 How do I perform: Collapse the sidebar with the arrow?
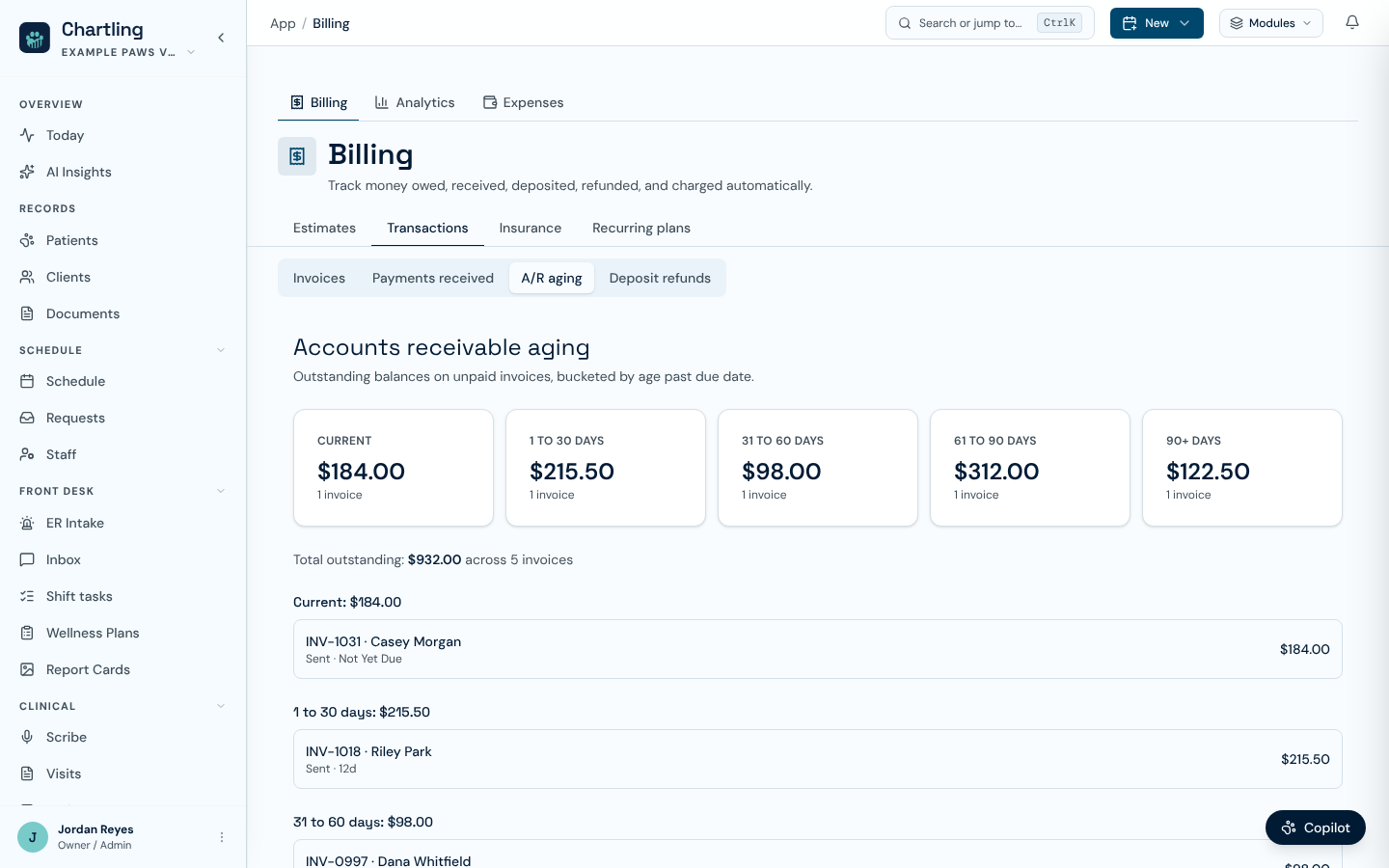(x=221, y=38)
